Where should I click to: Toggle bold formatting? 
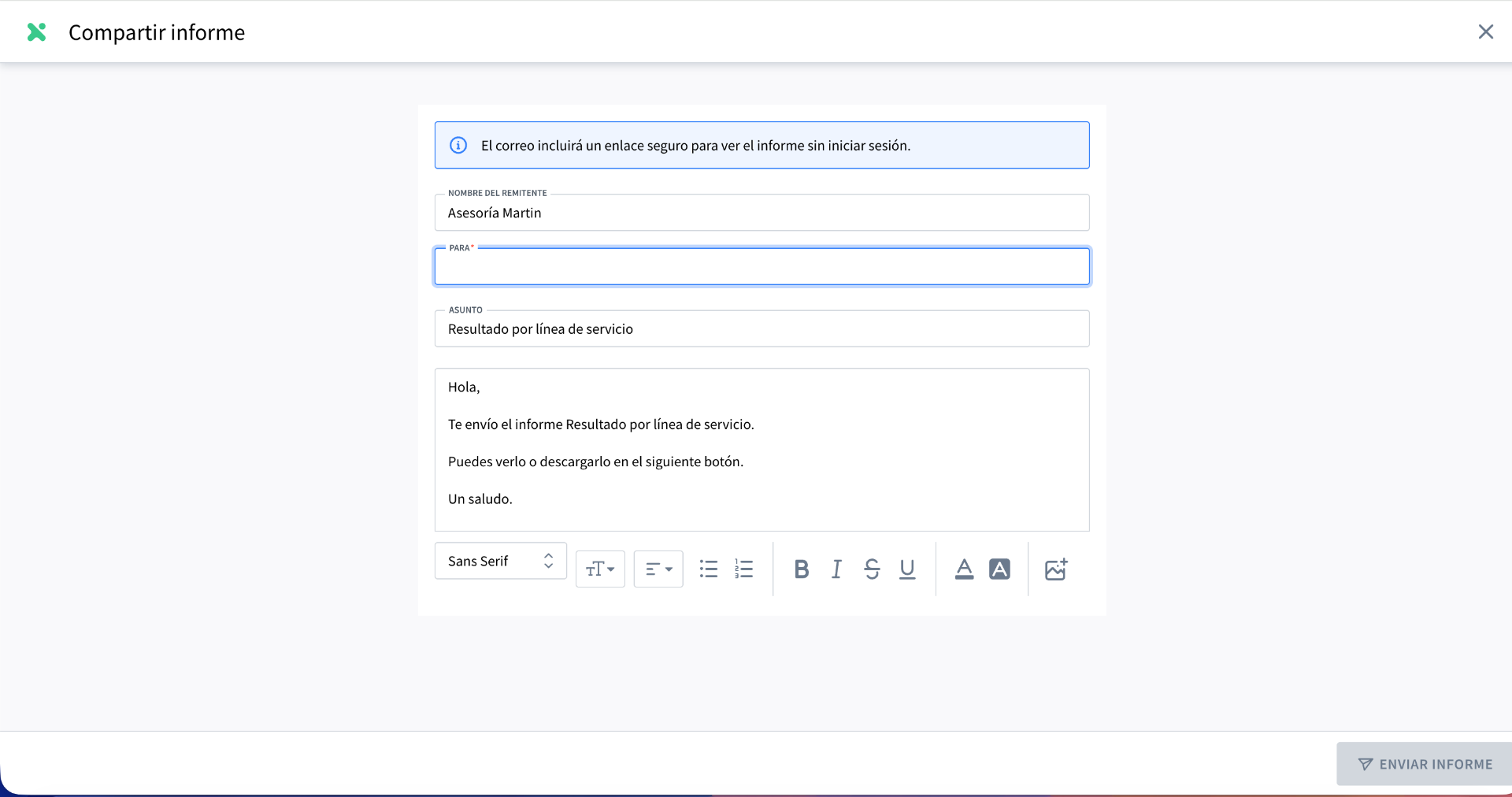coord(802,569)
